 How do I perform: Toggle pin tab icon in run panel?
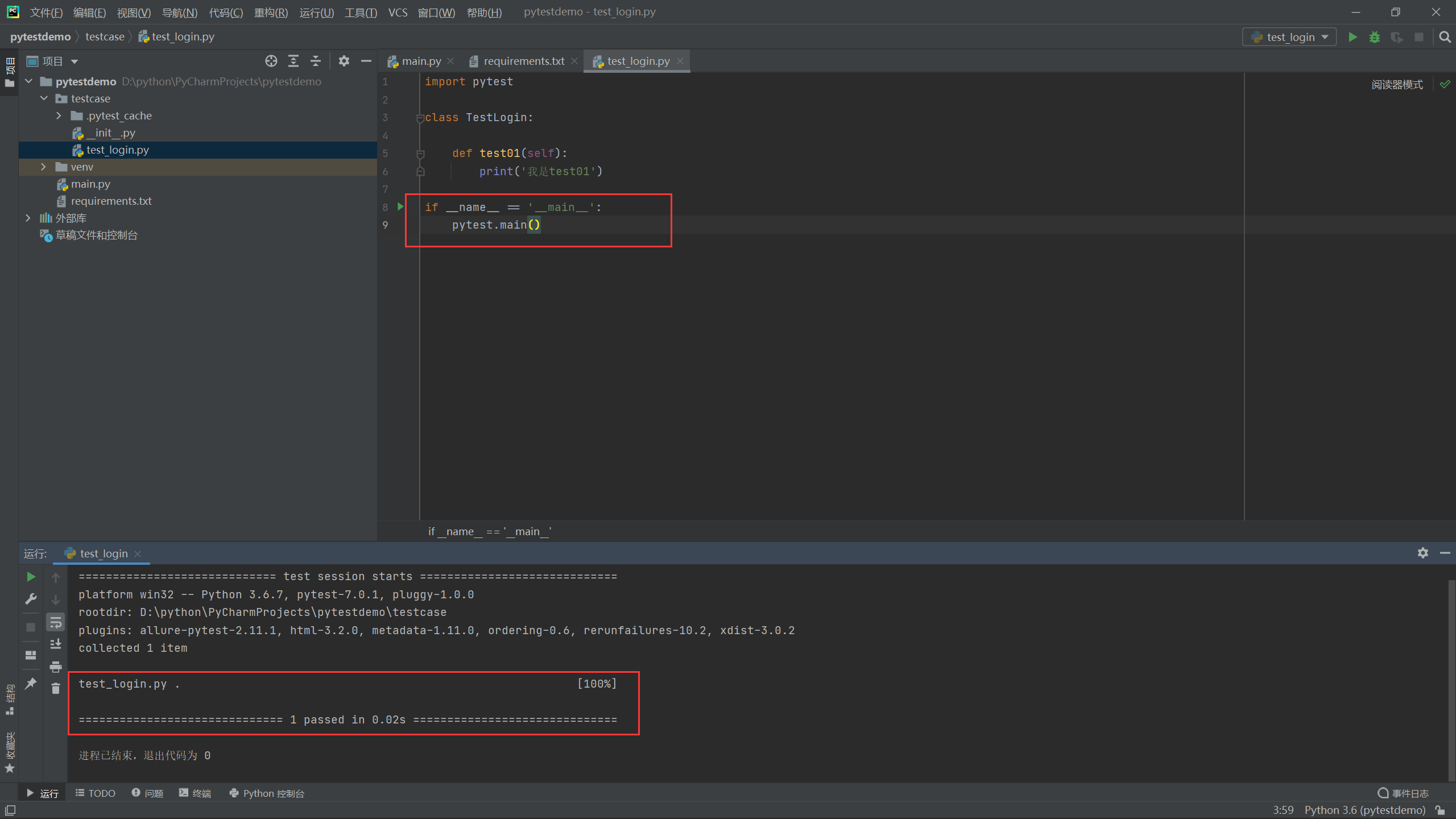pyautogui.click(x=31, y=683)
